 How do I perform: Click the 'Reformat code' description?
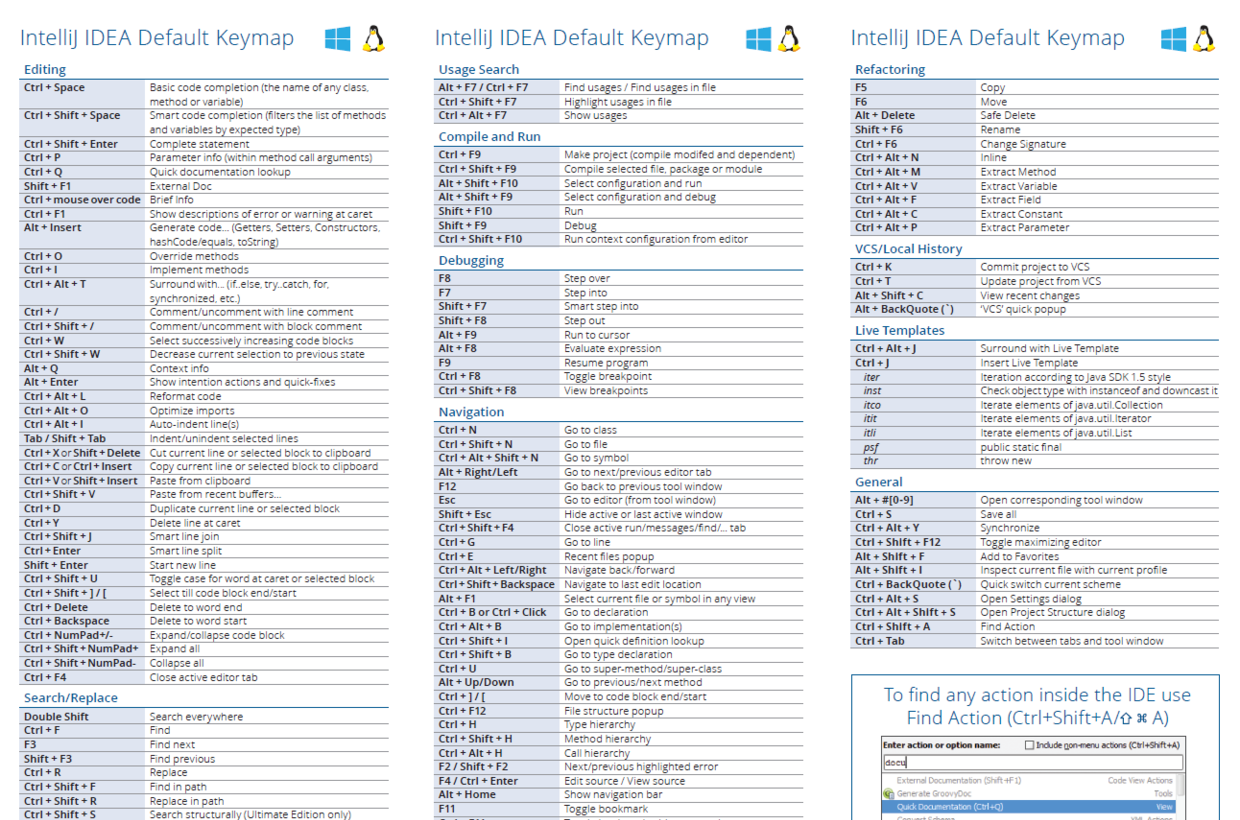pos(186,397)
